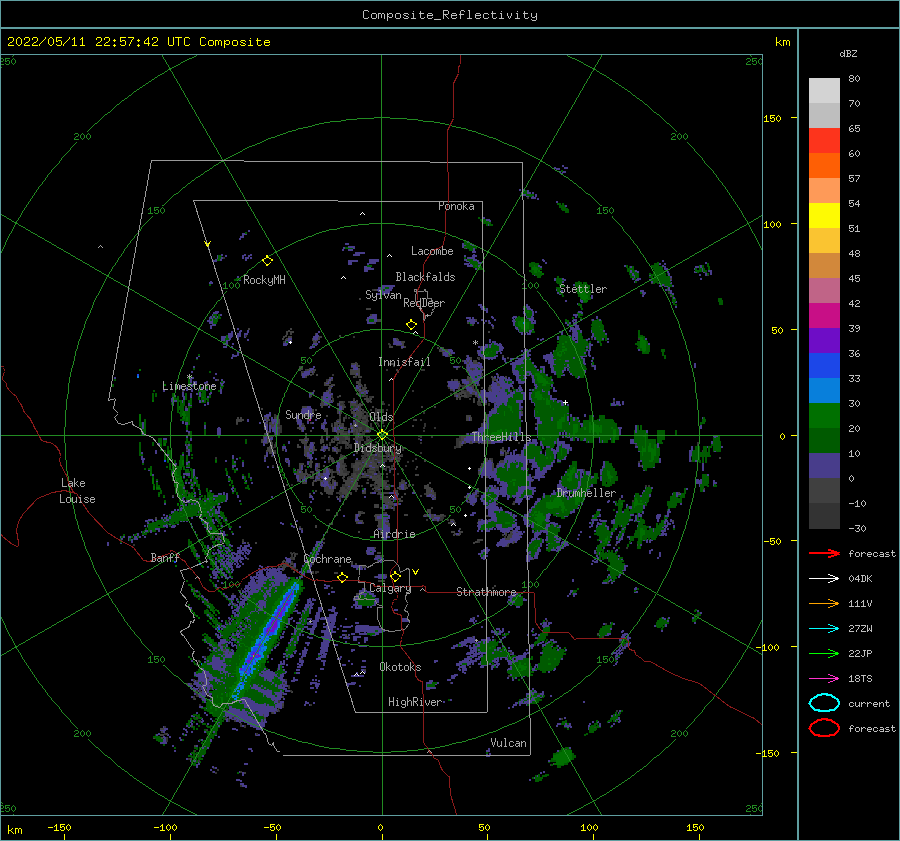Click the RockyMH town label
Screen dimensions: 900x841
tap(264, 280)
